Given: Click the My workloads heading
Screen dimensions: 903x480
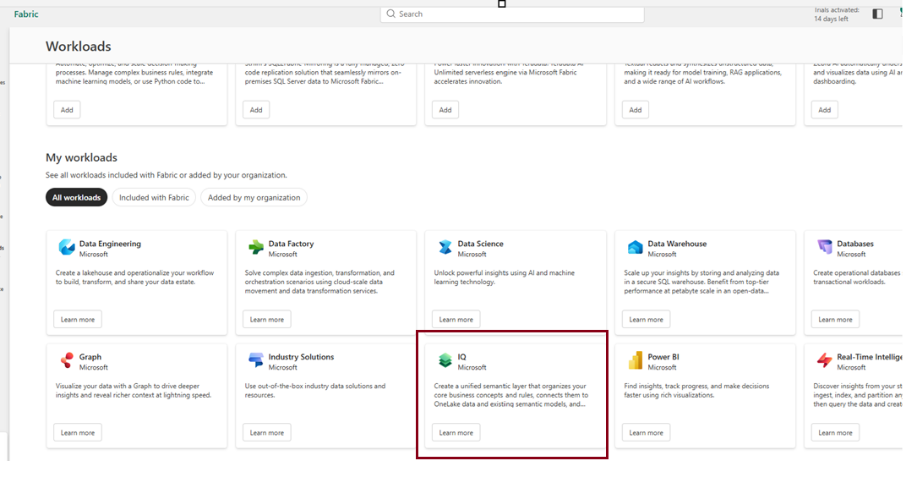Looking at the screenshot, I should tap(81, 157).
